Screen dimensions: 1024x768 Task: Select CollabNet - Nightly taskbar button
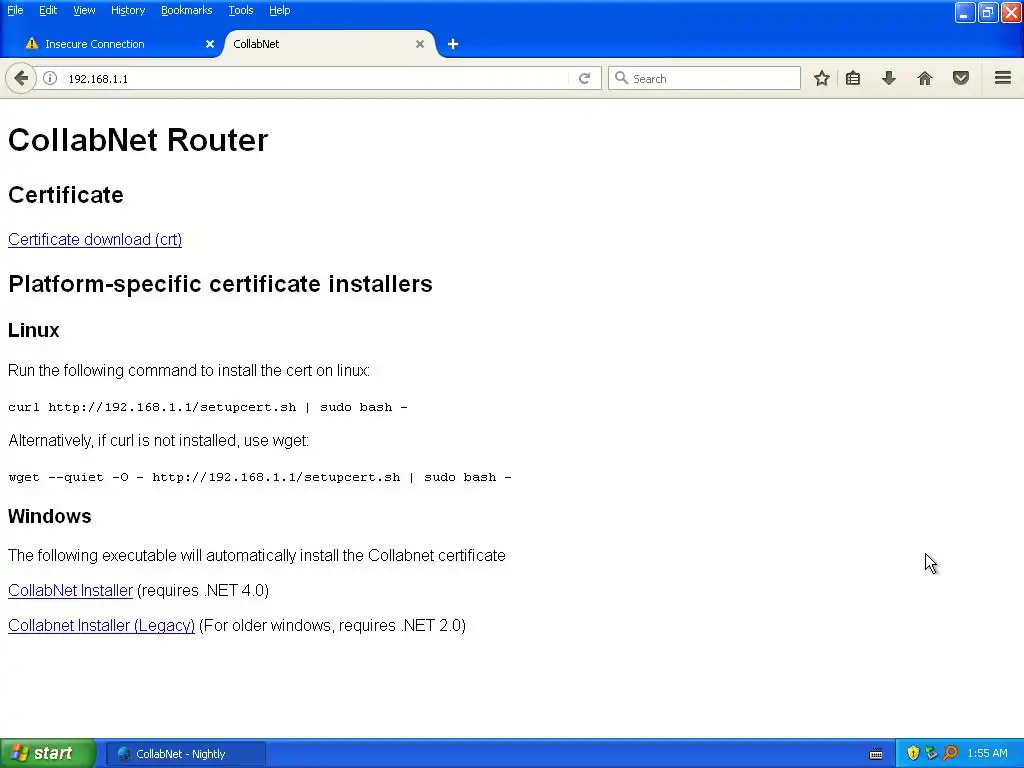click(x=185, y=754)
